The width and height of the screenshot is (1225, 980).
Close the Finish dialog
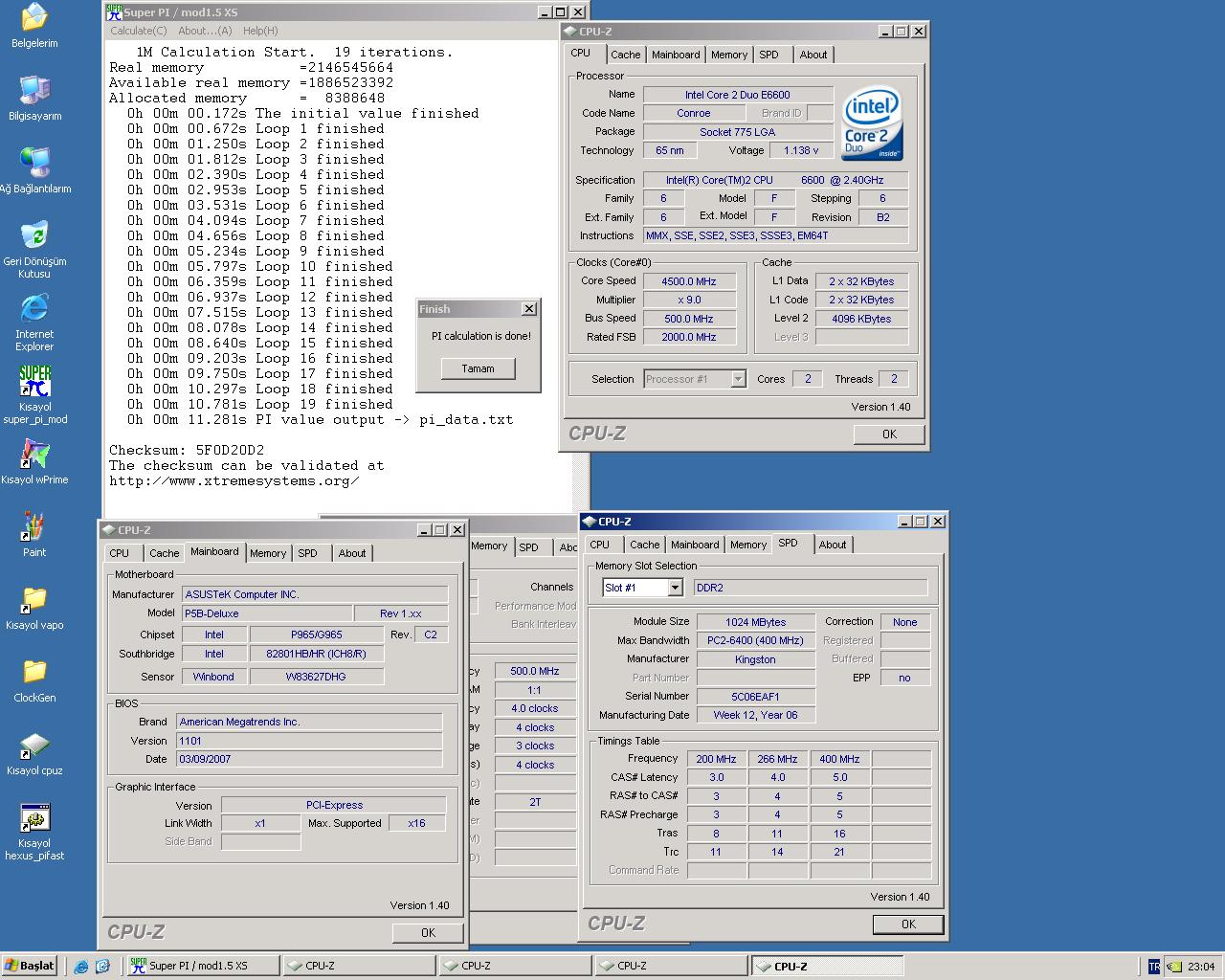529,309
